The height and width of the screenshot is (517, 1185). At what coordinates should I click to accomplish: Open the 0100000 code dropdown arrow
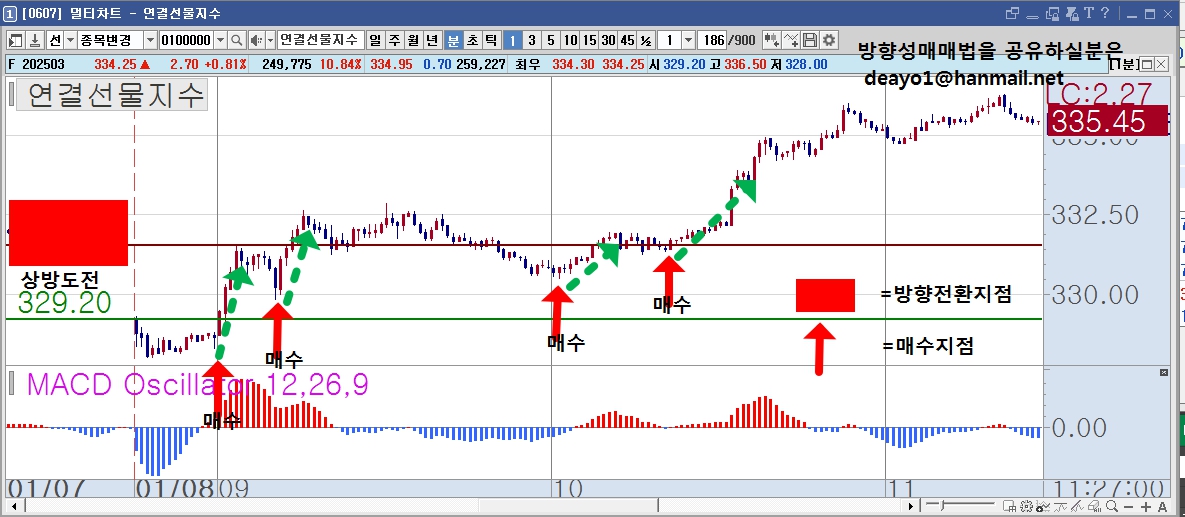(221, 40)
